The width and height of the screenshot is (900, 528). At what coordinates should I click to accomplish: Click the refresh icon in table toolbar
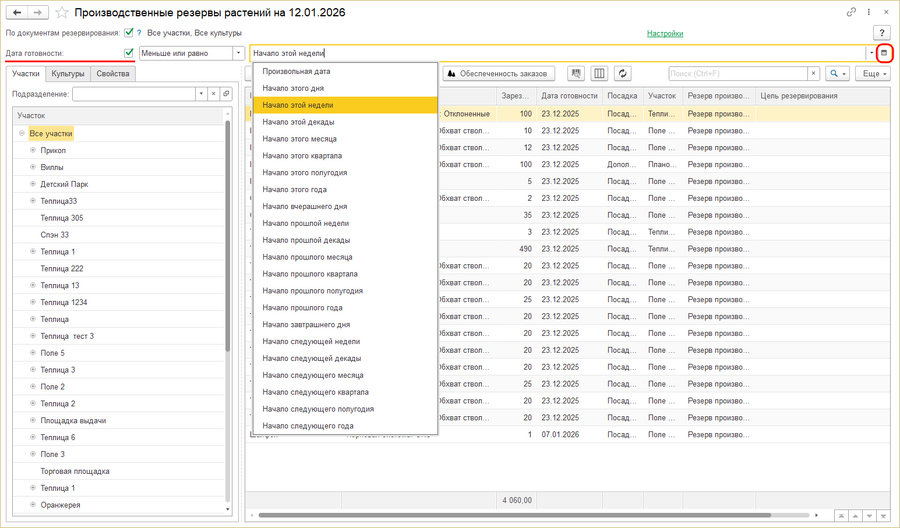tap(623, 74)
